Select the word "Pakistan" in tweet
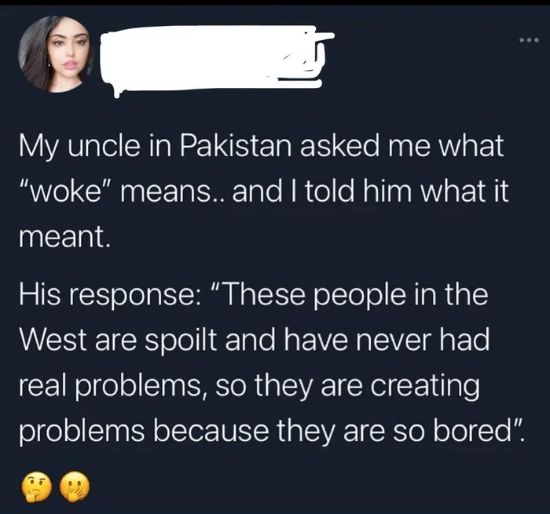The width and height of the screenshot is (550, 514). pos(236,146)
